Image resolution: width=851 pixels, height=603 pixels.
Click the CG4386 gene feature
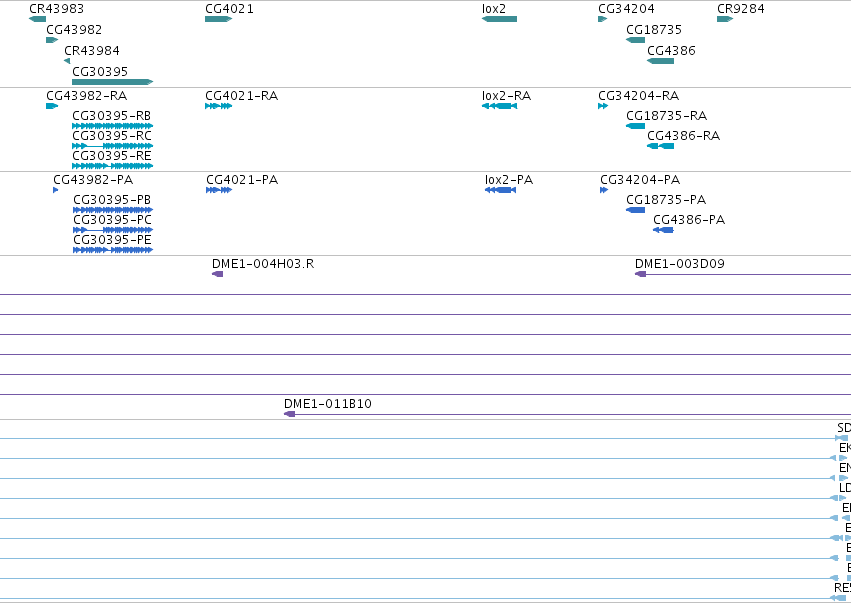(x=661, y=61)
